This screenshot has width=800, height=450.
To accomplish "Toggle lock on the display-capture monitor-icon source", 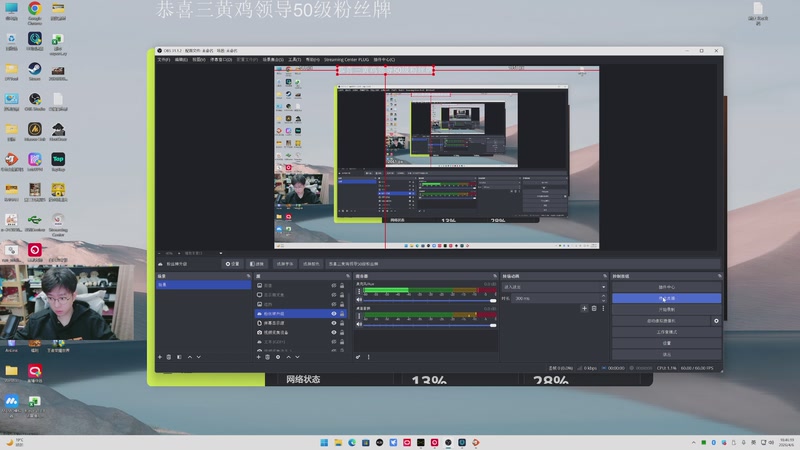I will tap(342, 295).
